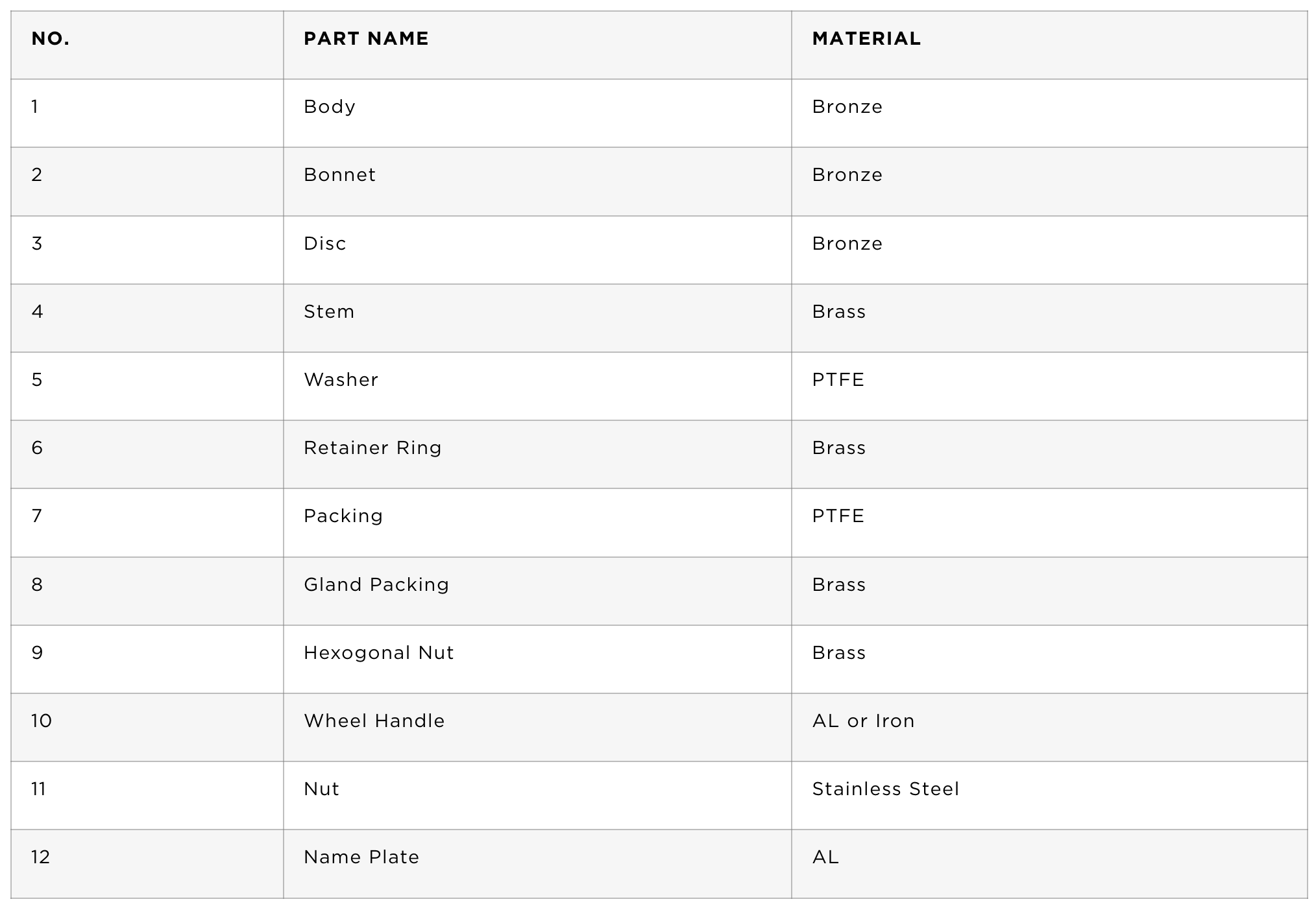
Task: Select the Packing part name
Action: point(343,517)
